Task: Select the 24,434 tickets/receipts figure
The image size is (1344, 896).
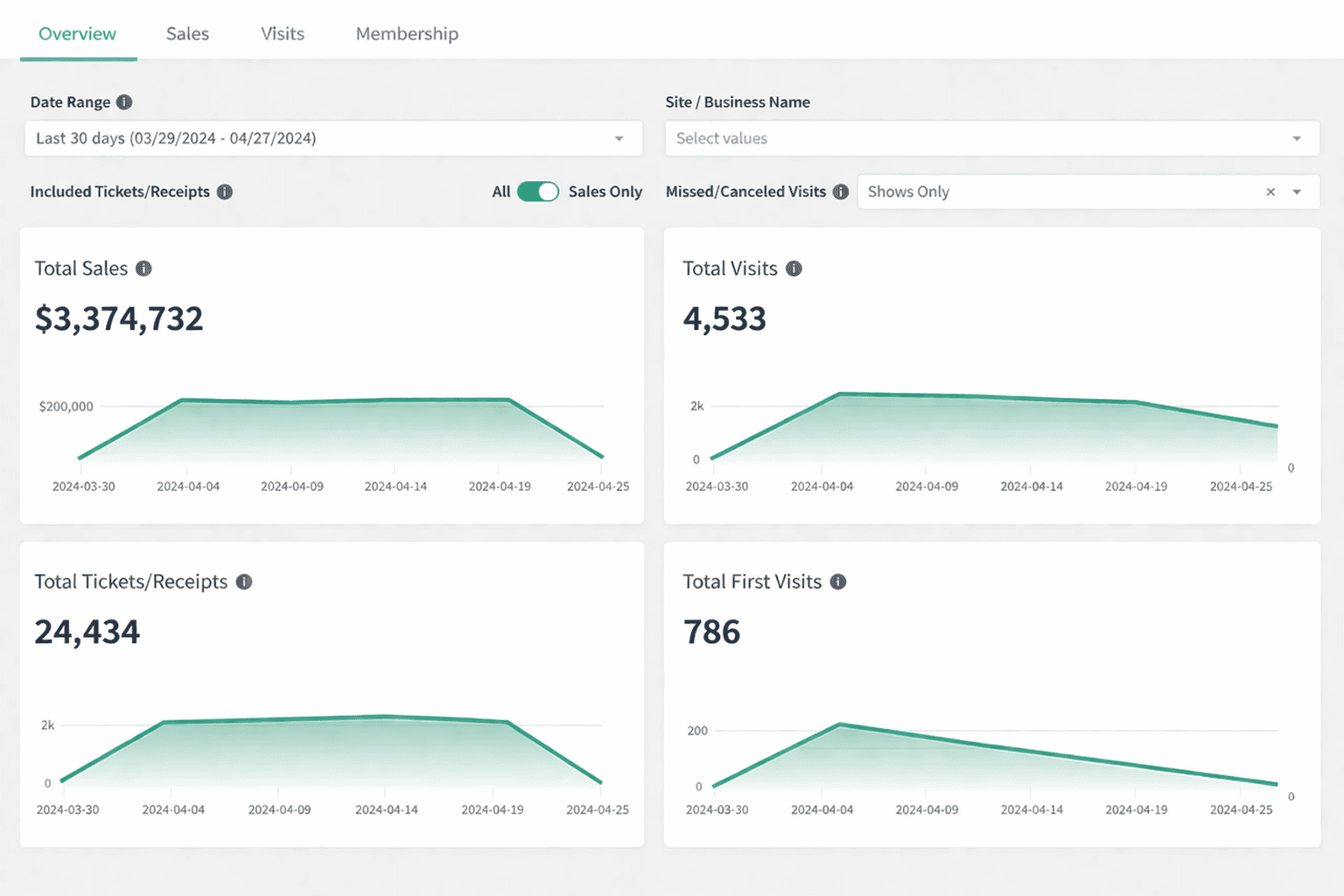Action: (87, 632)
